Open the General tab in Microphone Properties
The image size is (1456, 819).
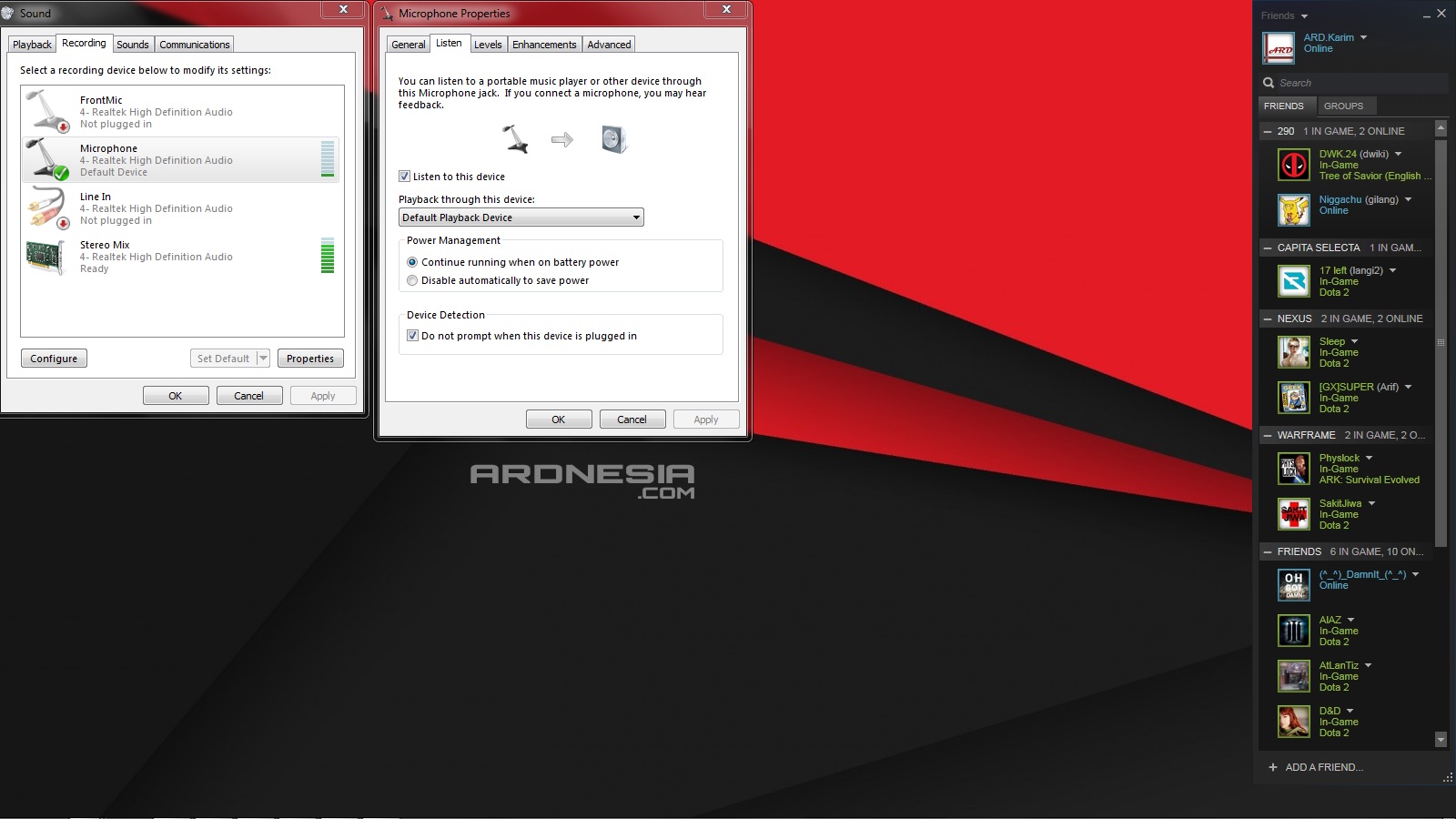[408, 45]
